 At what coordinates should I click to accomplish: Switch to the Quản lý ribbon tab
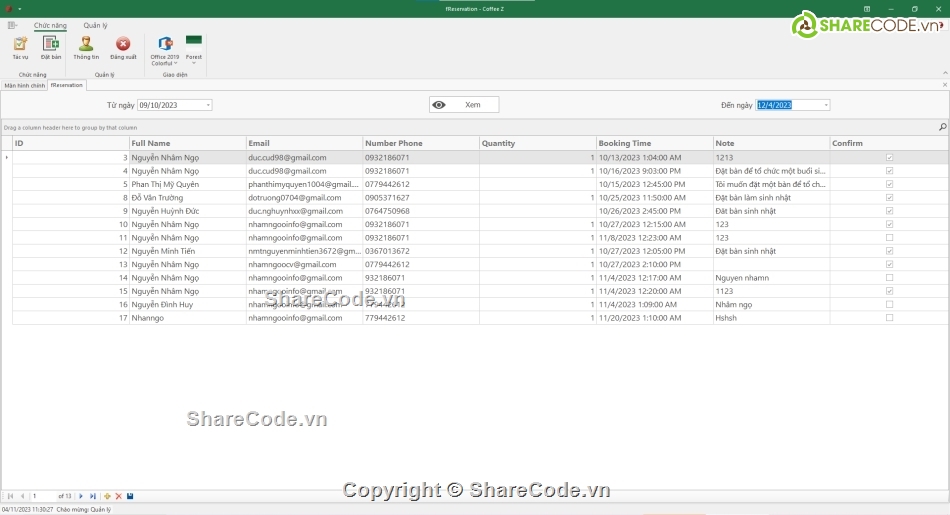(96, 25)
